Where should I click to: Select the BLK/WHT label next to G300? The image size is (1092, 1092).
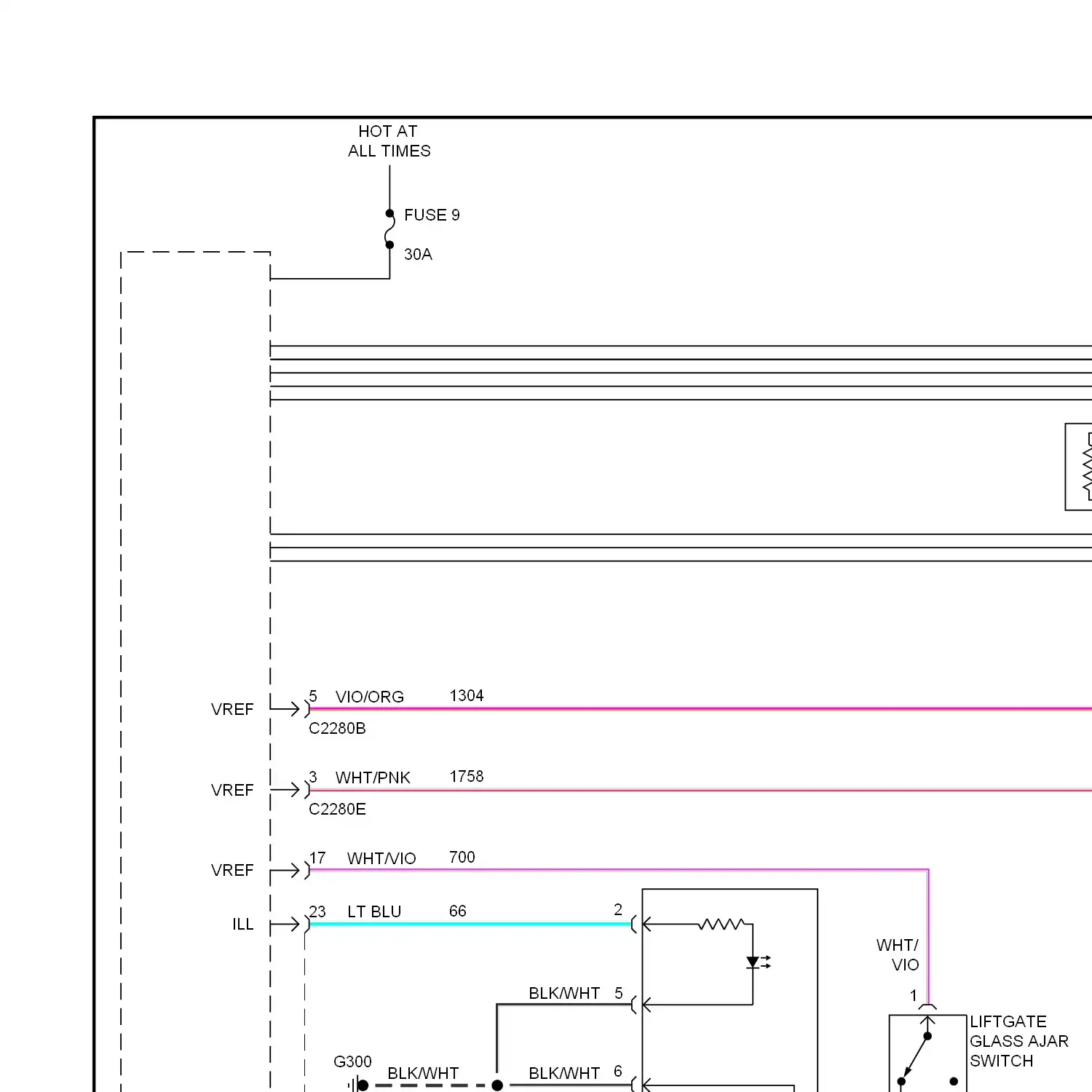coord(423,1073)
